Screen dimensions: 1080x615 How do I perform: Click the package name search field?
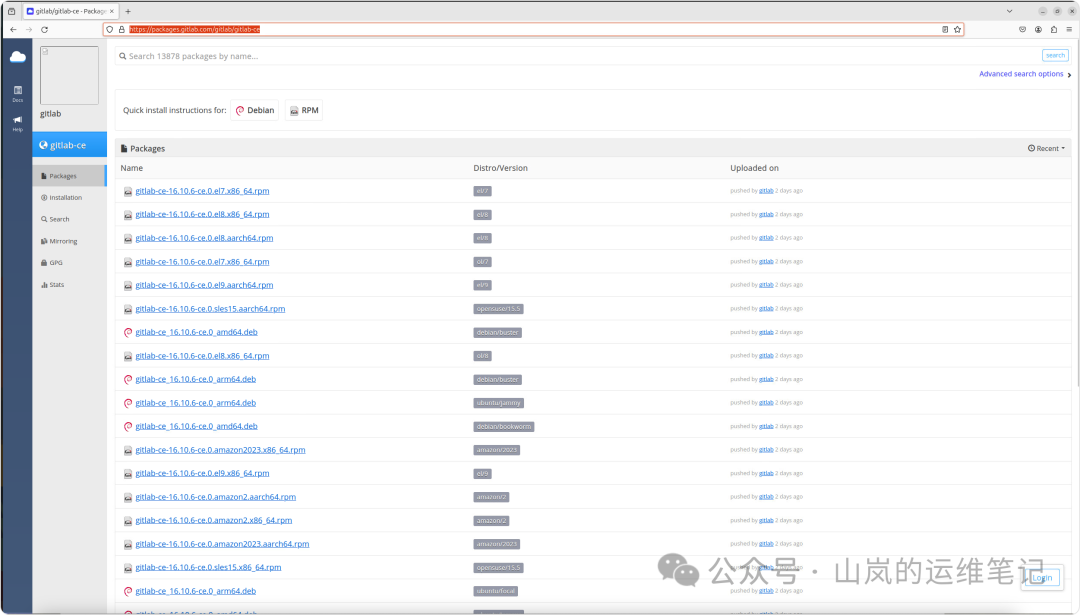pos(400,57)
